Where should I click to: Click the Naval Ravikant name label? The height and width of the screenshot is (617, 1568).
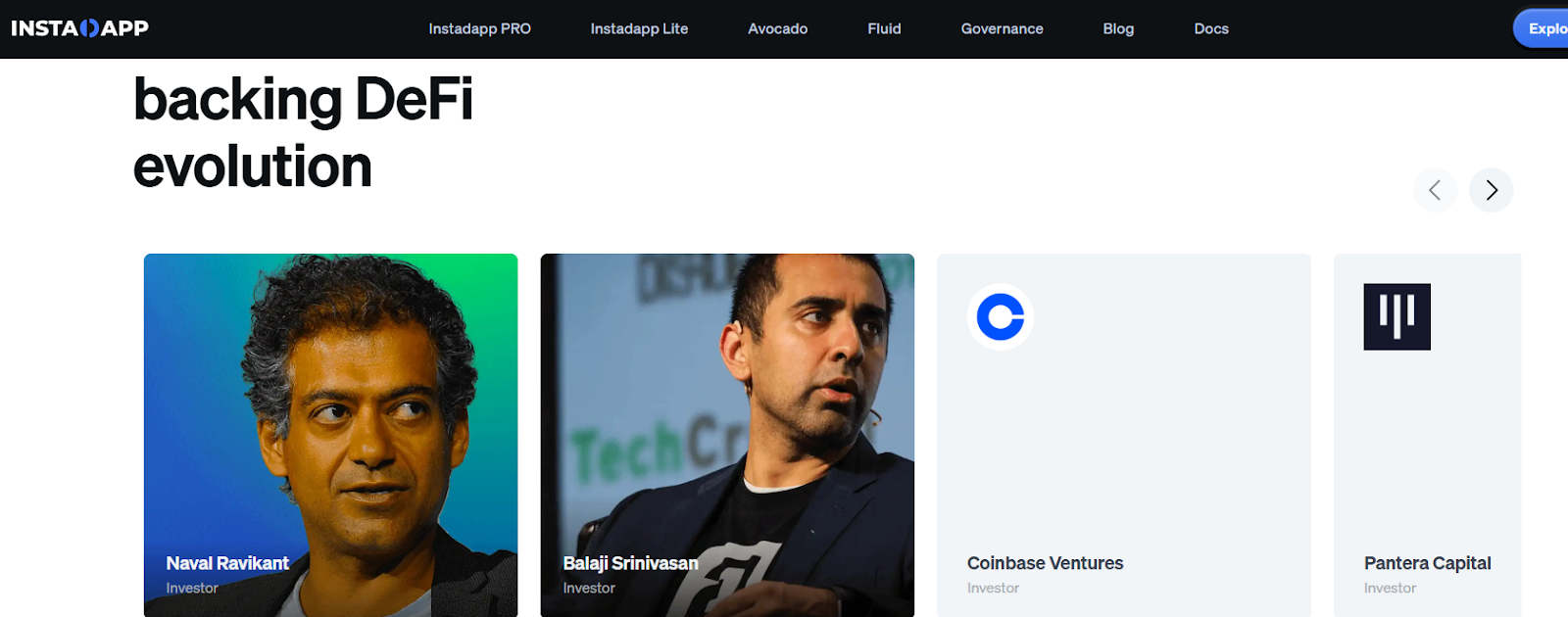click(227, 563)
